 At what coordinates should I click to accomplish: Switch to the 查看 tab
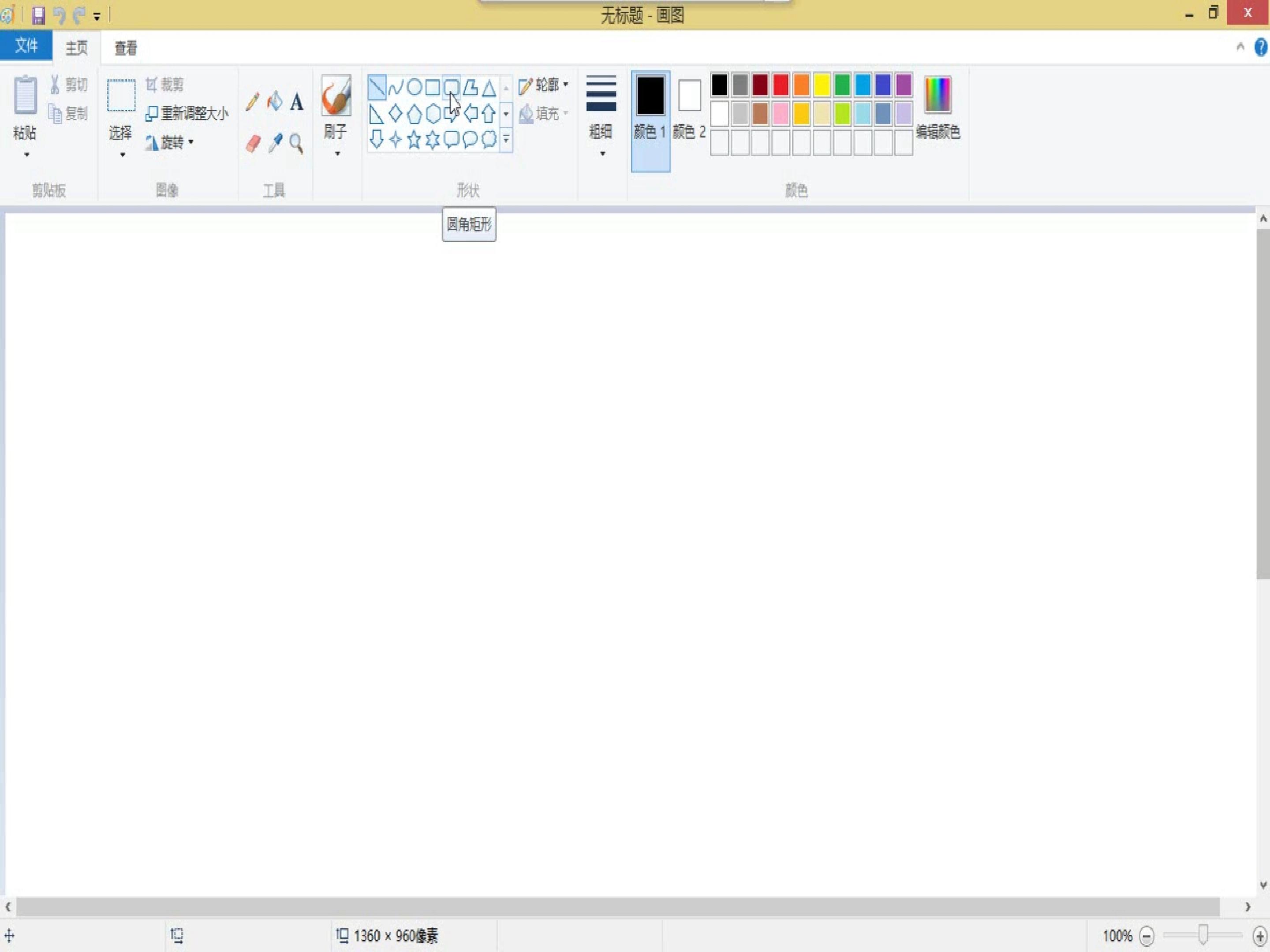tap(126, 48)
